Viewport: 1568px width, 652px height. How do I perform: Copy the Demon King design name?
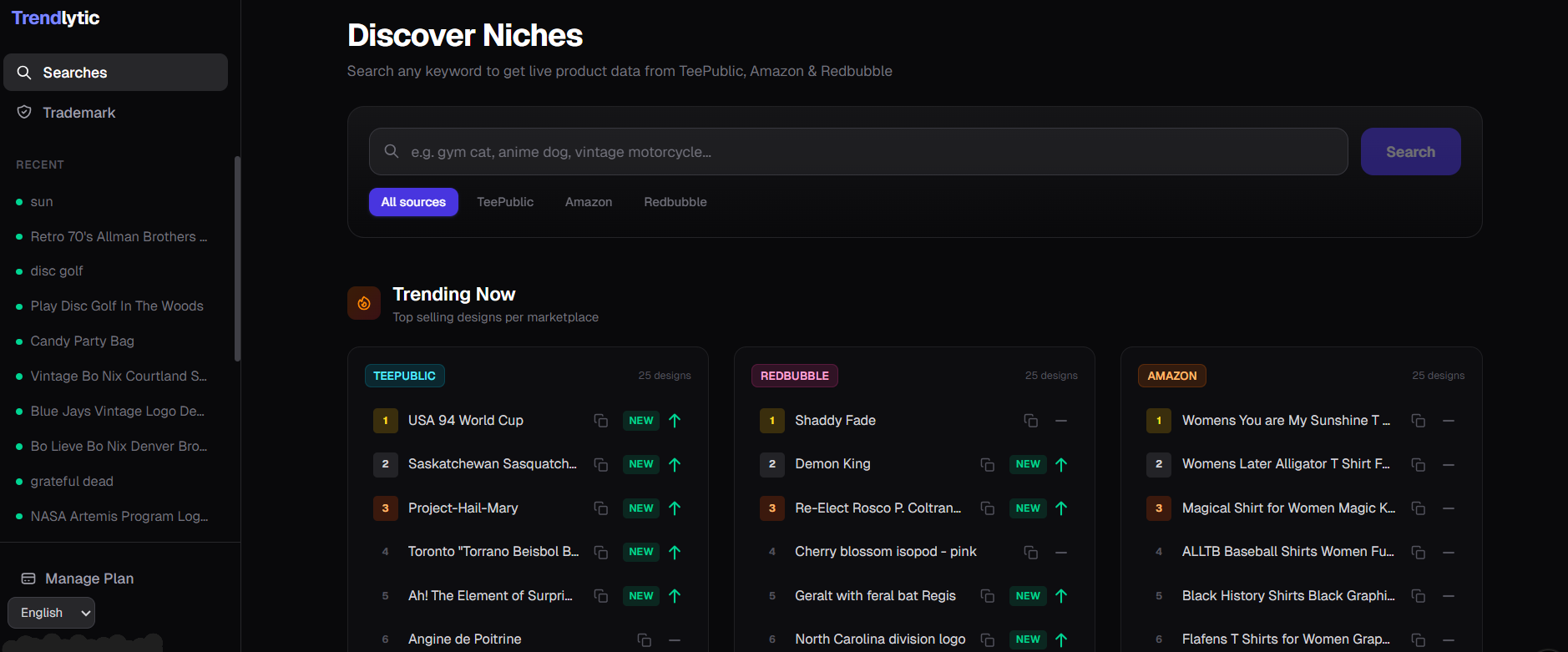coord(987,464)
